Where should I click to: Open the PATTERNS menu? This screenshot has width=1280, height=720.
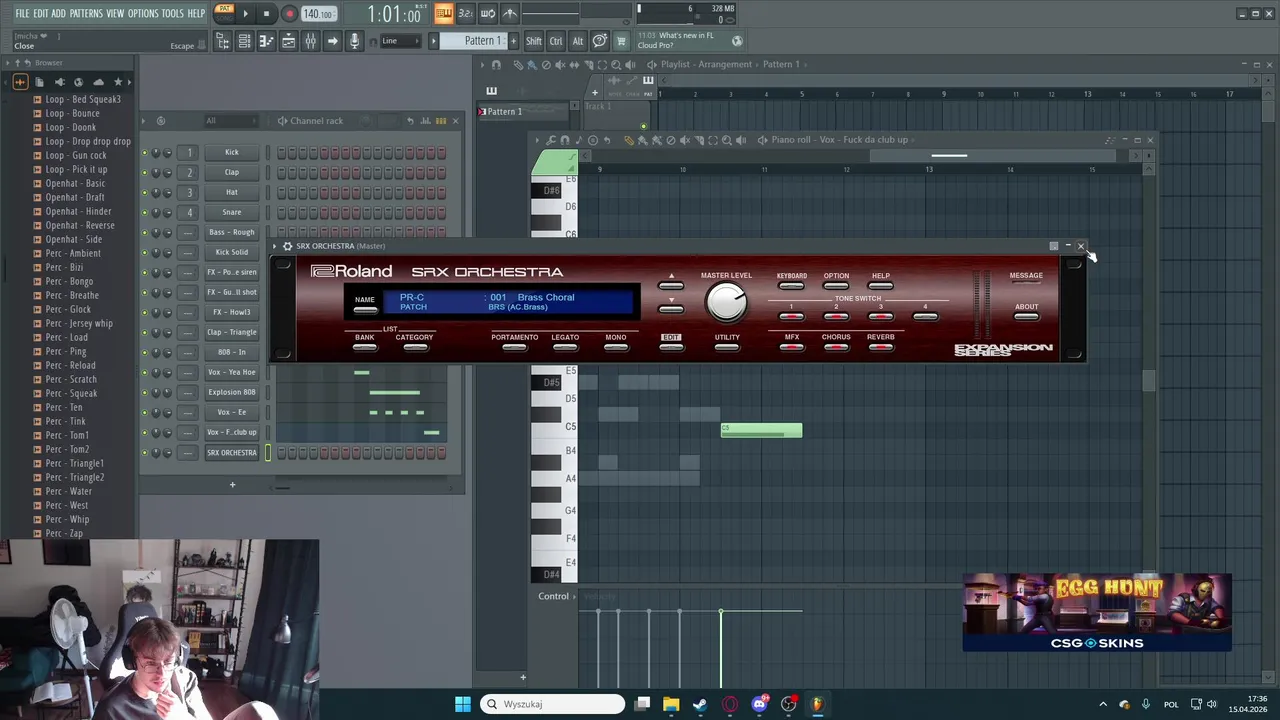click(86, 13)
